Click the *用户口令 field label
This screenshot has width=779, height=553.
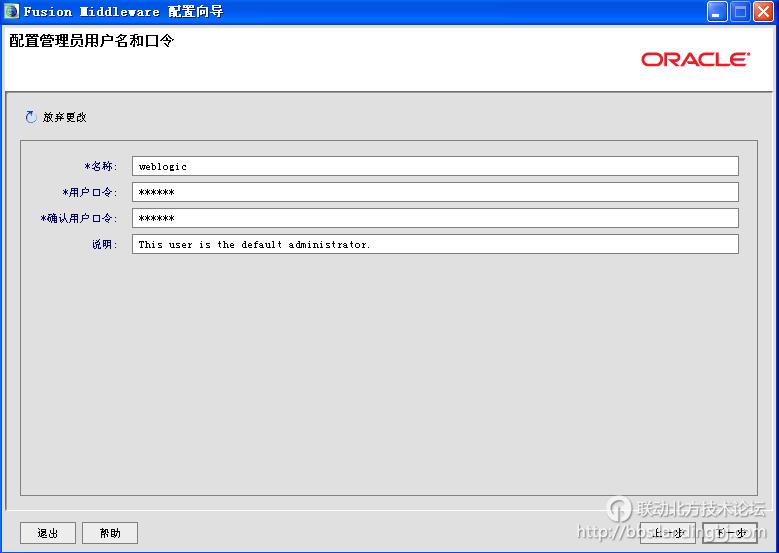pyautogui.click(x=90, y=192)
